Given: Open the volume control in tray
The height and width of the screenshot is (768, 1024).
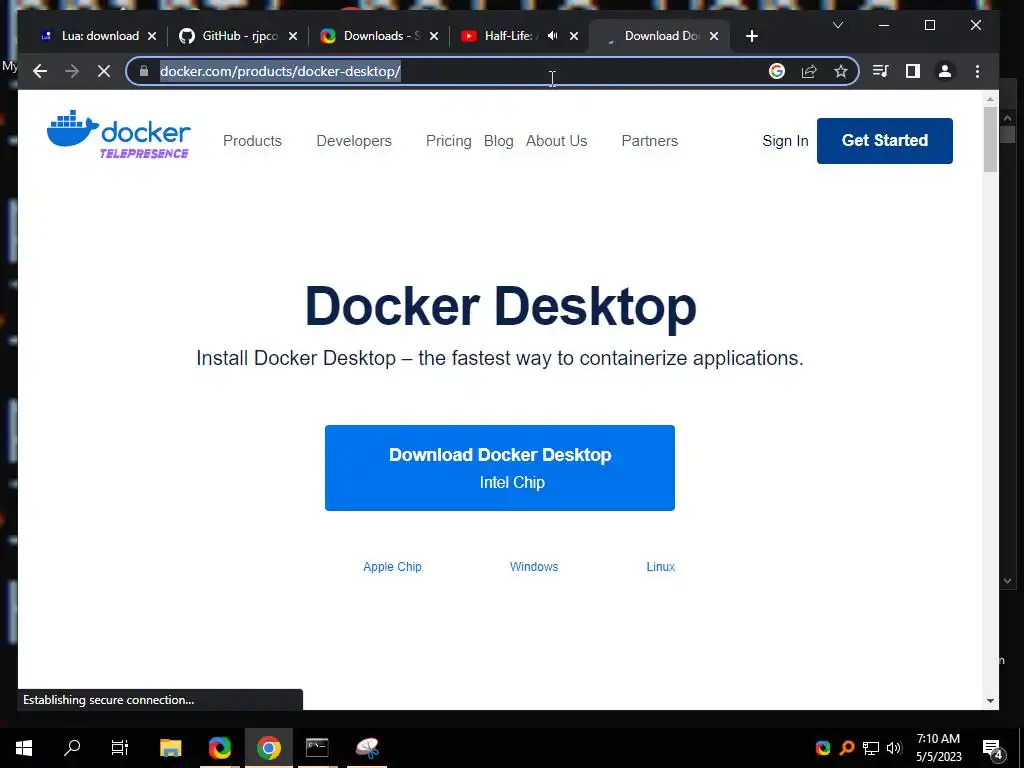Looking at the screenshot, I should pos(894,748).
